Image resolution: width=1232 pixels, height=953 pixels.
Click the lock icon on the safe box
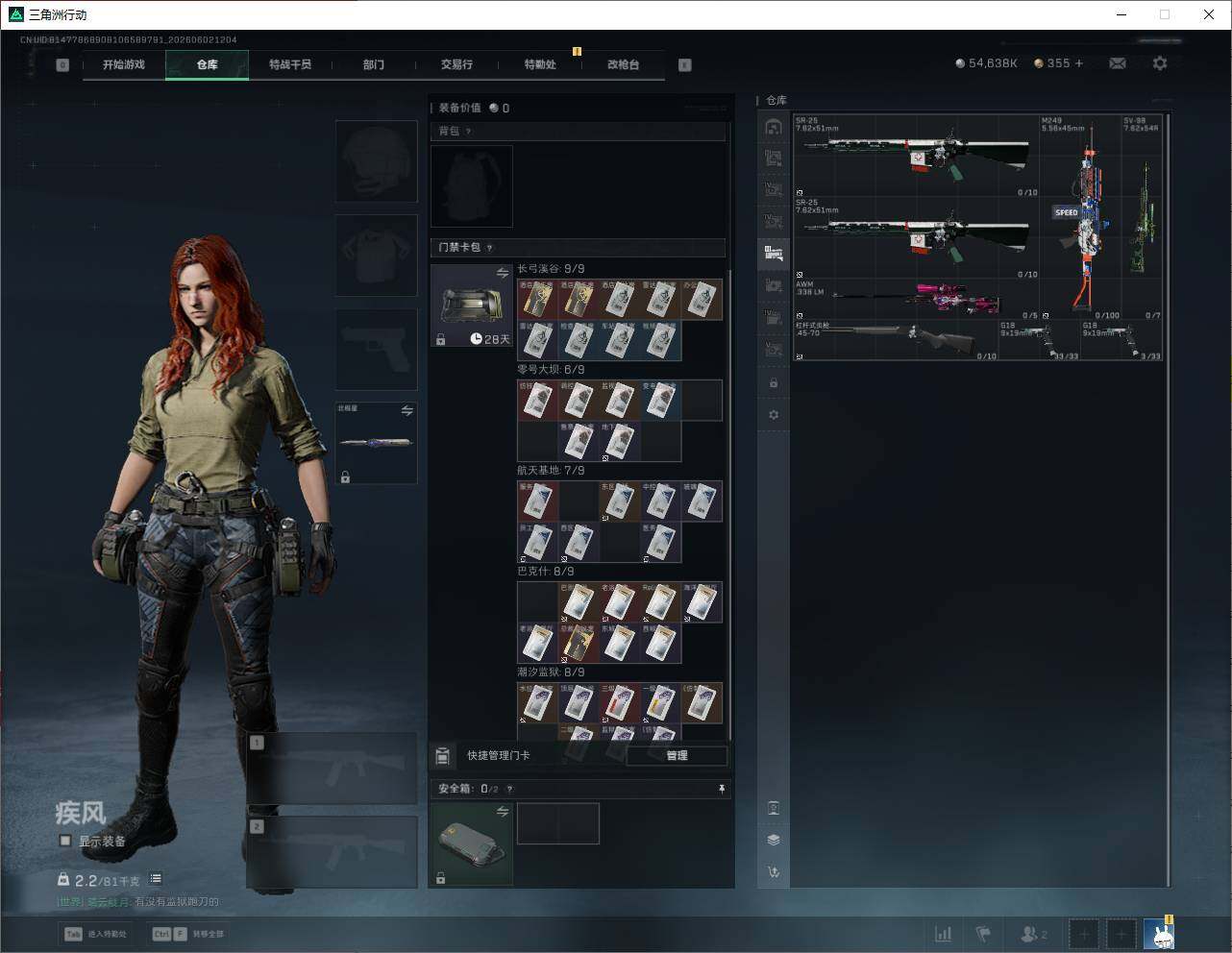(440, 878)
